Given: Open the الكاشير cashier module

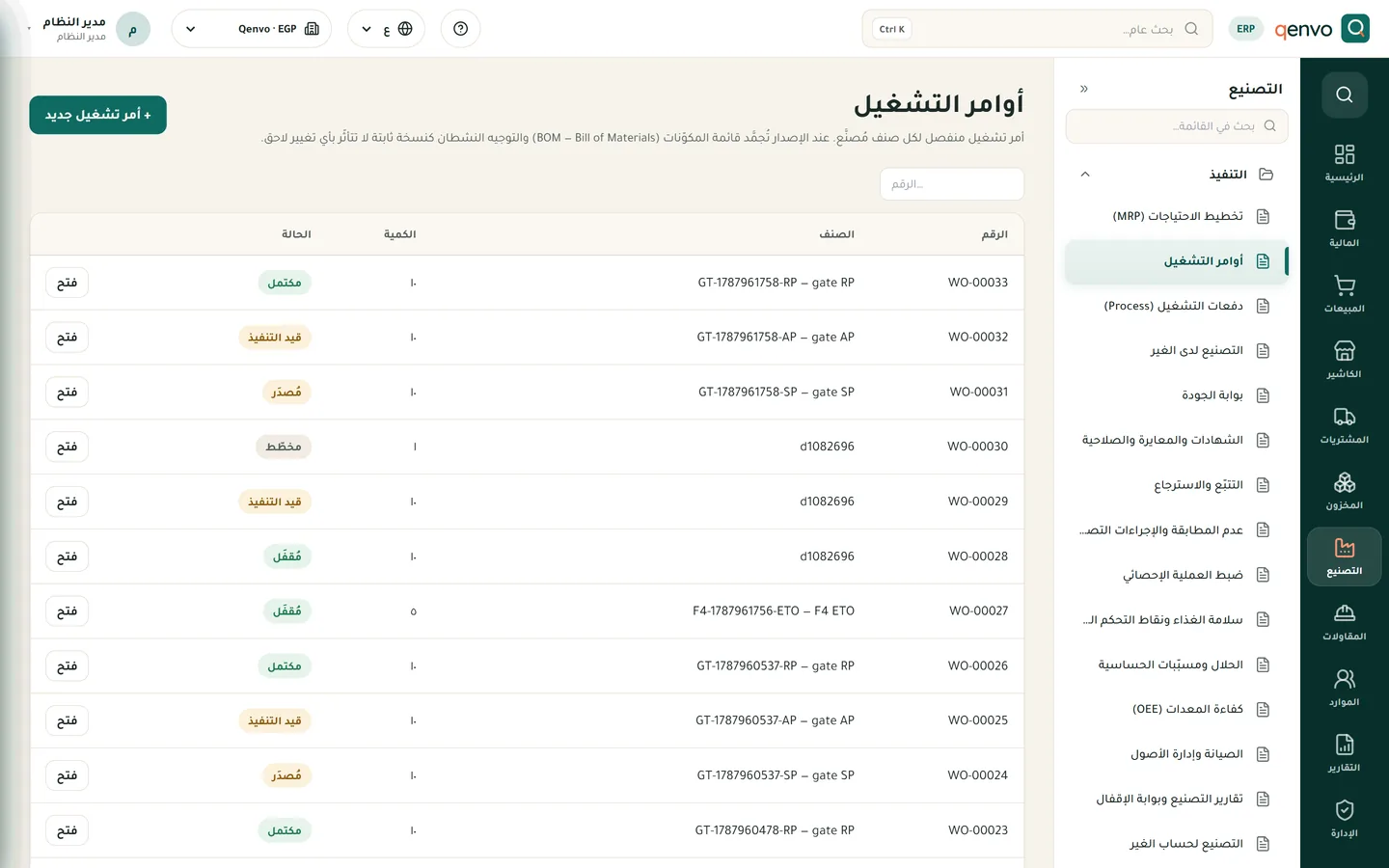Looking at the screenshot, I should click(1345, 360).
